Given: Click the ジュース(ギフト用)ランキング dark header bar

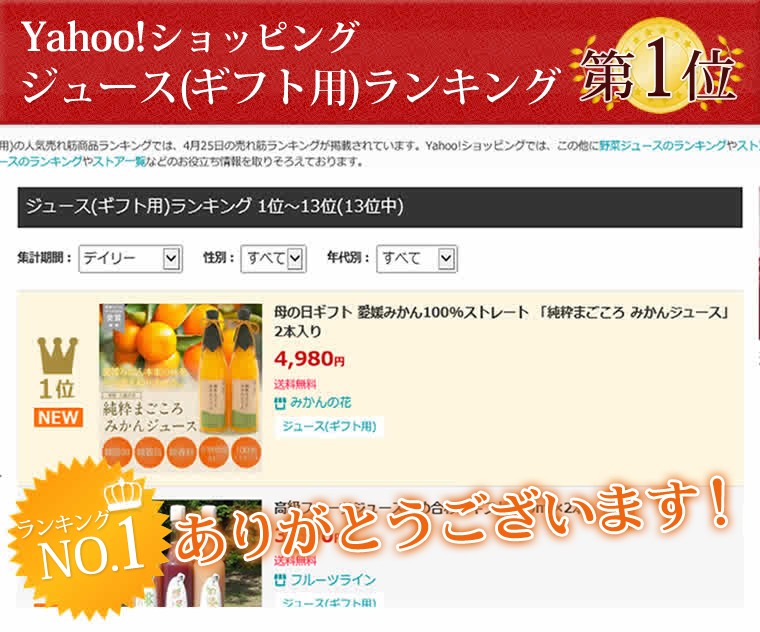Looking at the screenshot, I should click(x=380, y=207).
